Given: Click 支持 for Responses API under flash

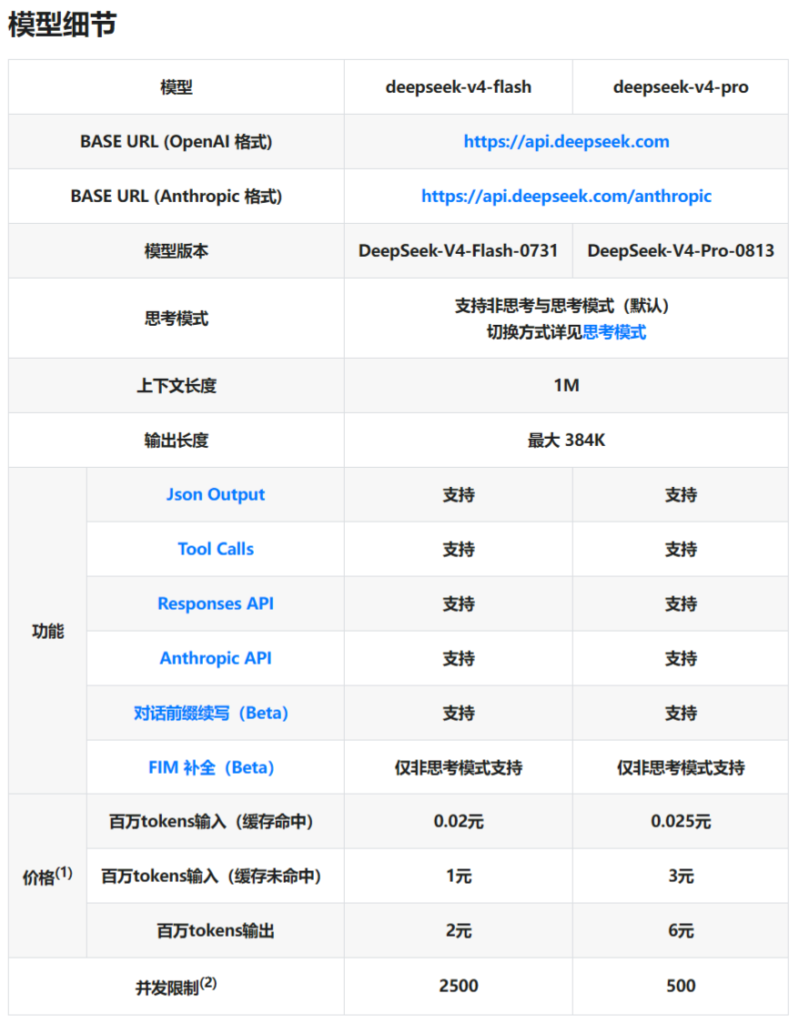Looking at the screenshot, I should [459, 603].
